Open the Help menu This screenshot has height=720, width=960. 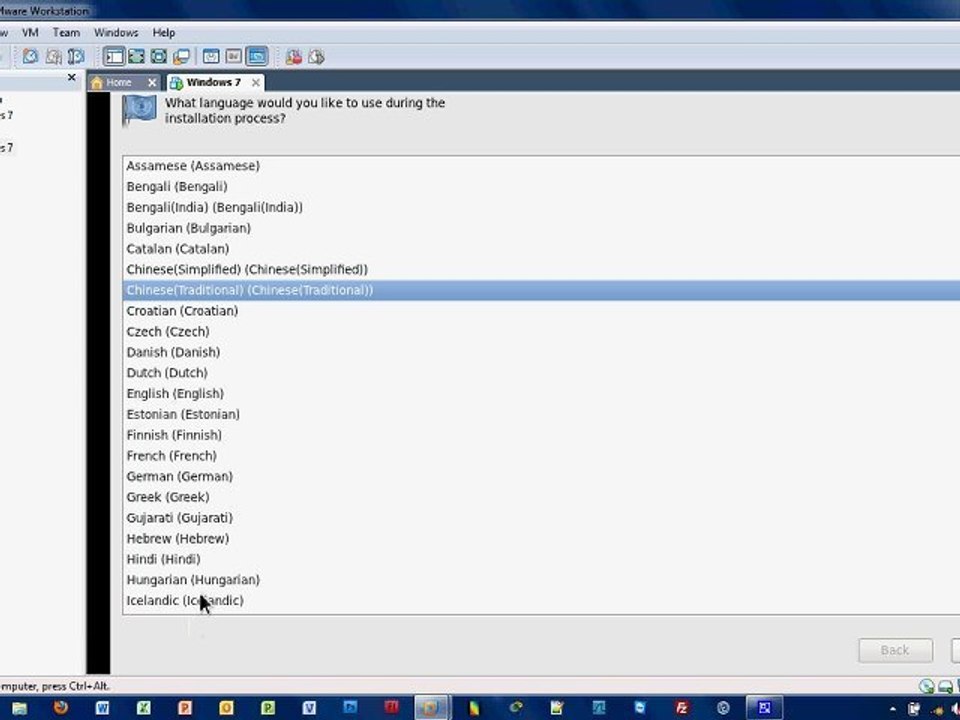[x=163, y=32]
